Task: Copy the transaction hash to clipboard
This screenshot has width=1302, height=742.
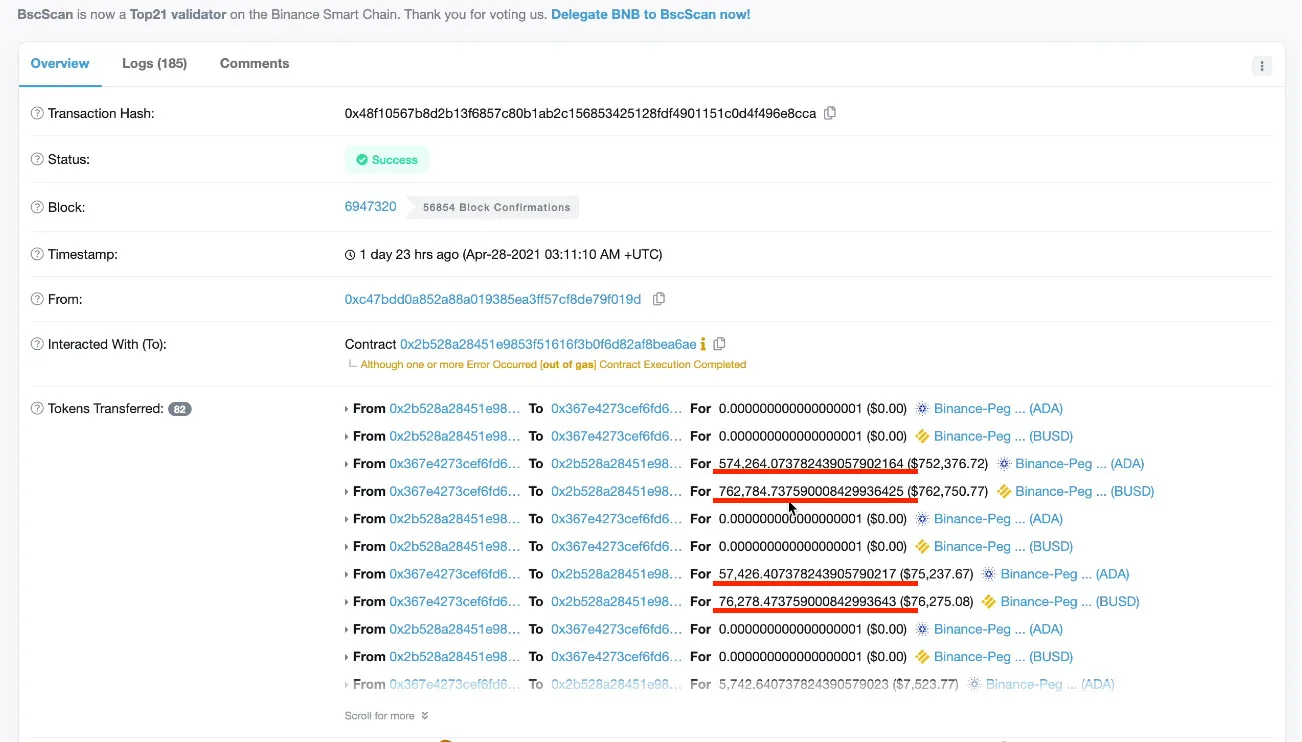Action: point(830,113)
